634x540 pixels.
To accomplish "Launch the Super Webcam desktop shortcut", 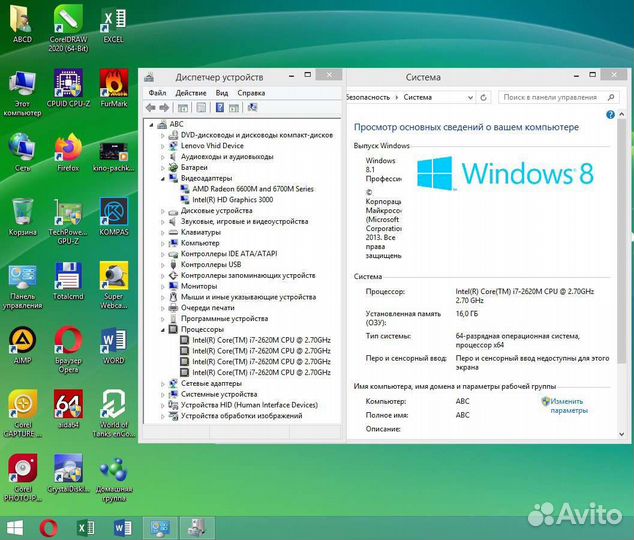I will (x=114, y=285).
